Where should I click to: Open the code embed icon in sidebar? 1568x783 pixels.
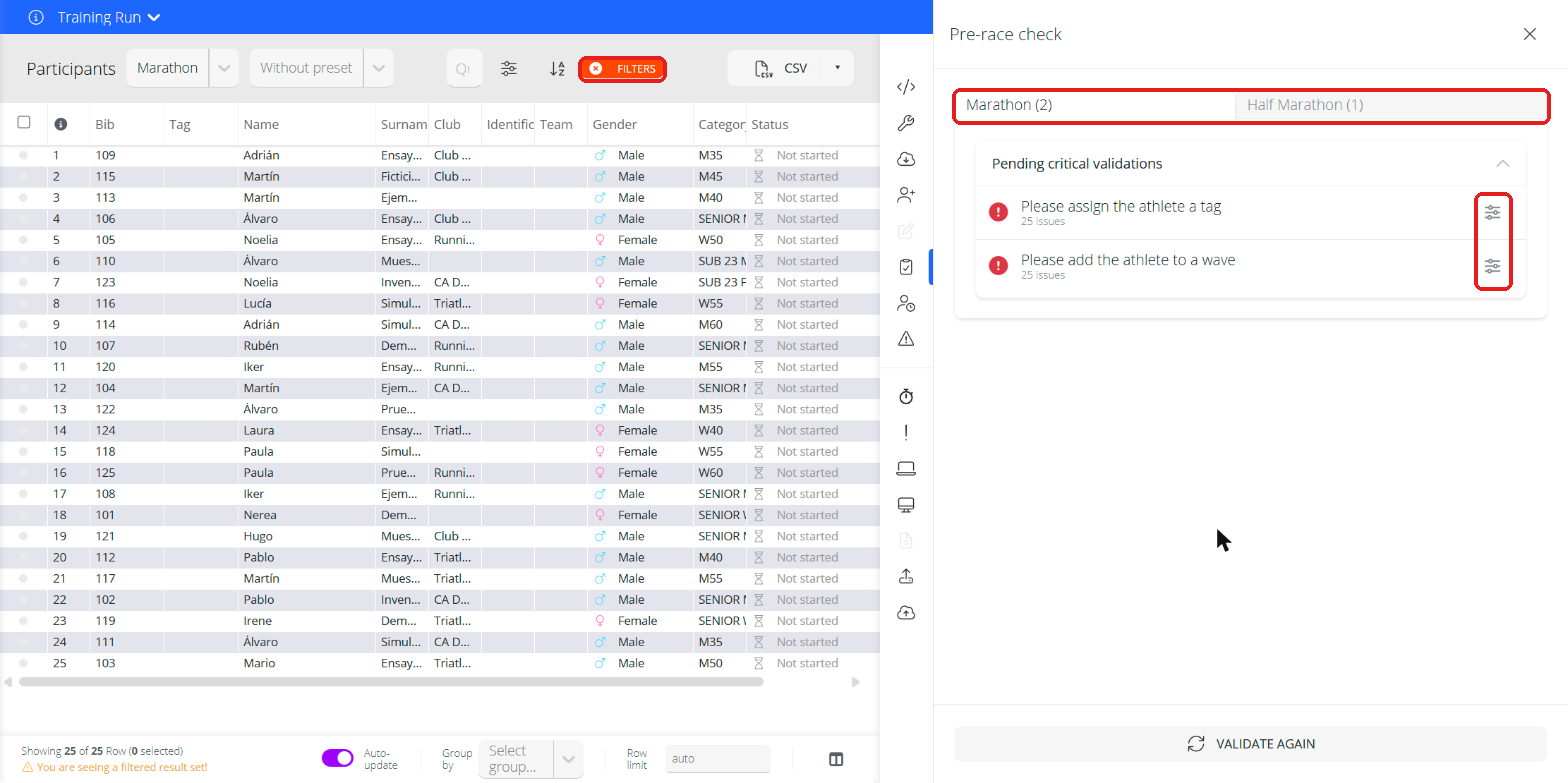(906, 87)
